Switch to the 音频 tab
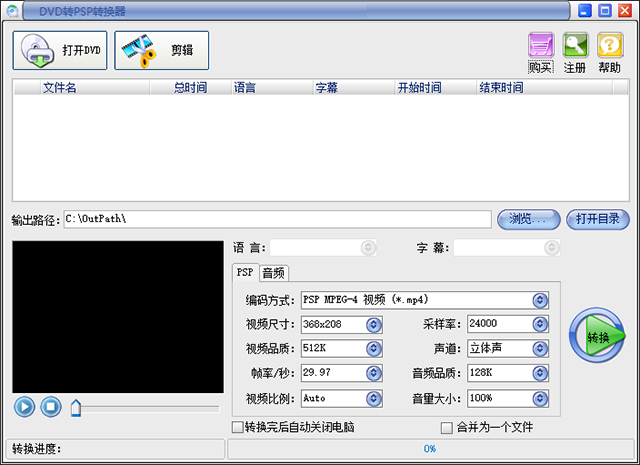 (x=273, y=273)
